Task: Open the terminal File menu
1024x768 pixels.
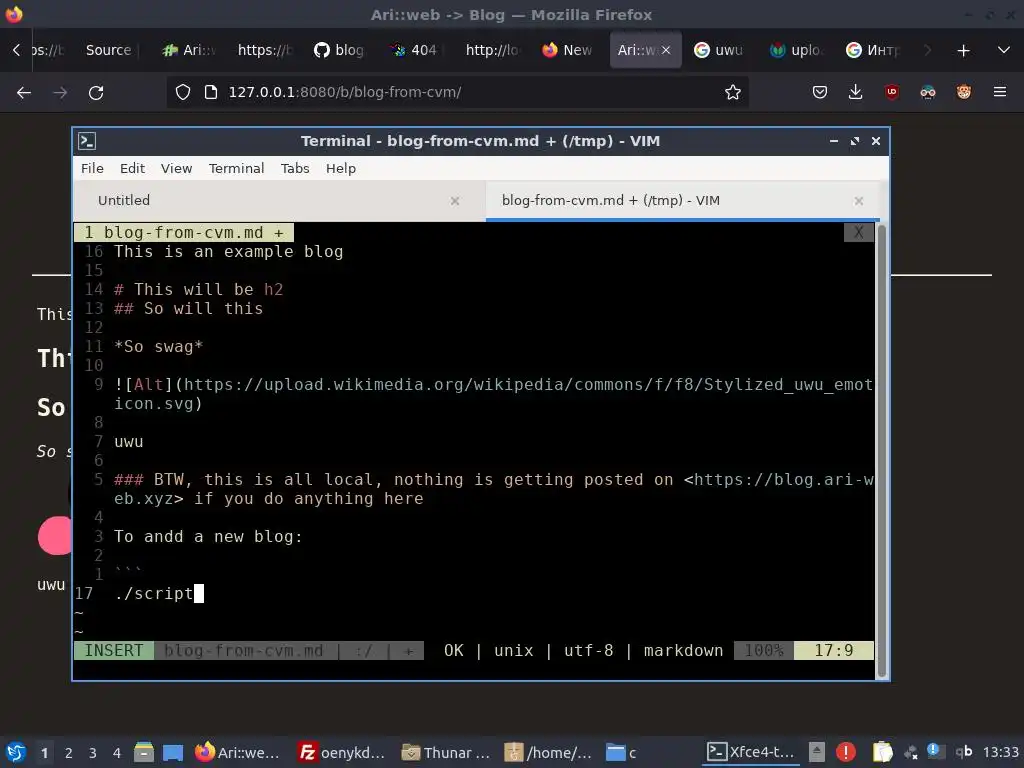Action: tap(92, 168)
